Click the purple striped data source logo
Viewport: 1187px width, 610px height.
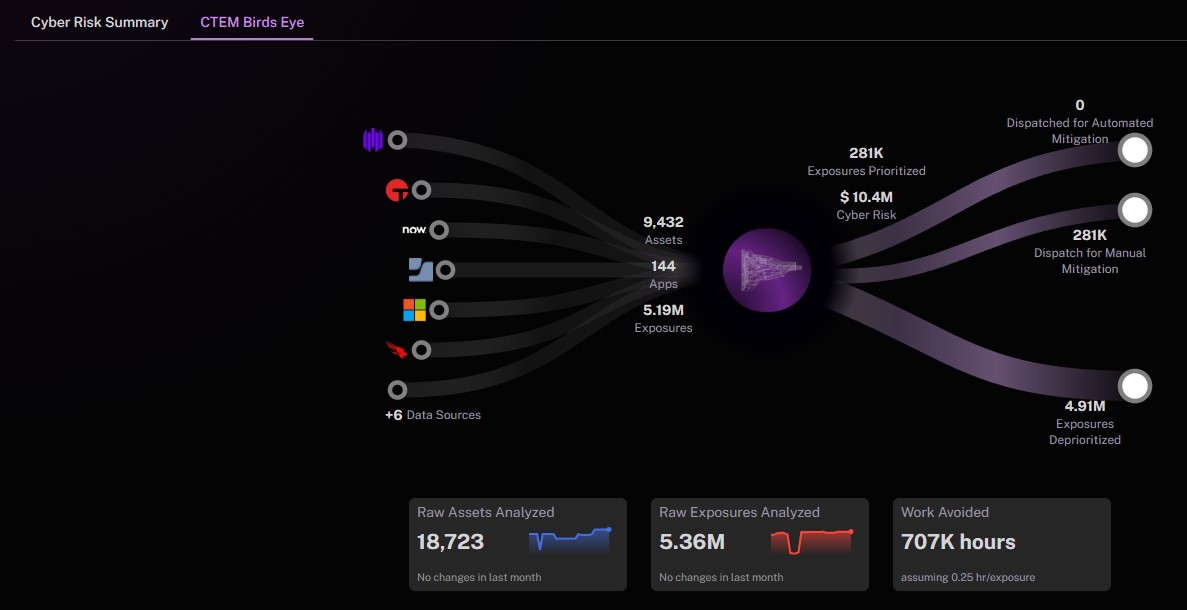[x=372, y=140]
